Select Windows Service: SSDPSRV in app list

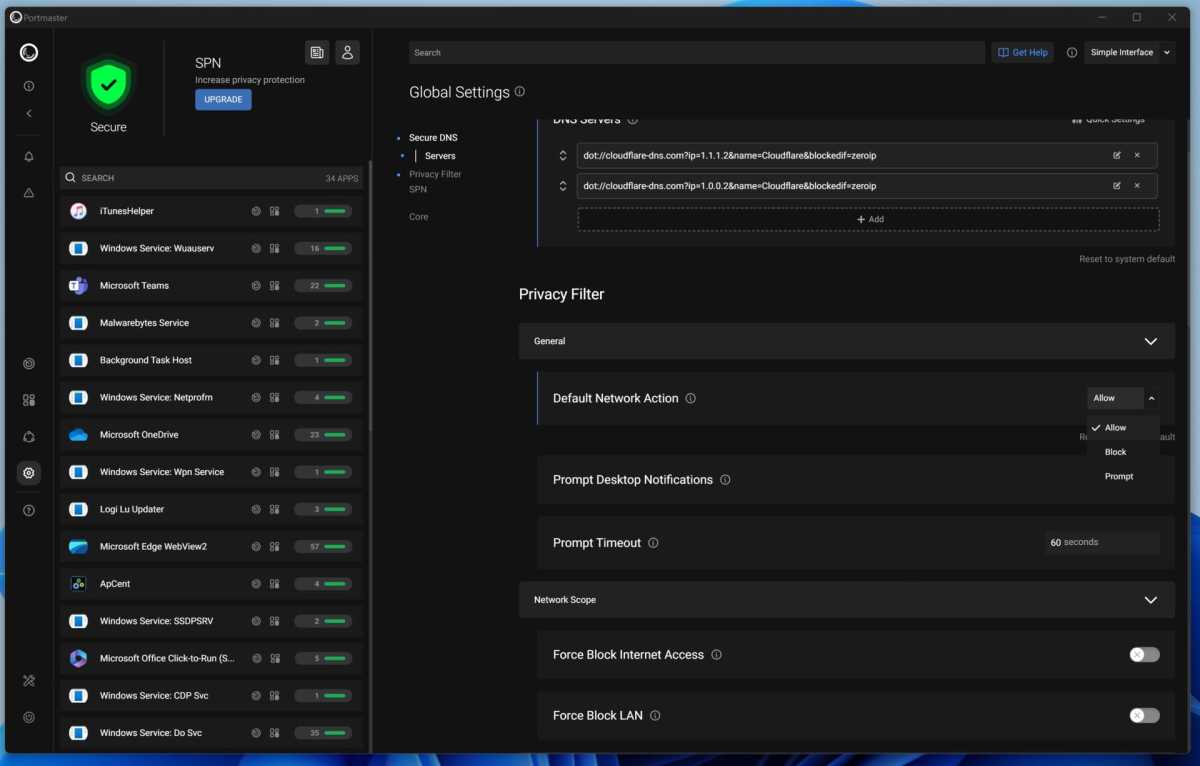click(x=211, y=621)
